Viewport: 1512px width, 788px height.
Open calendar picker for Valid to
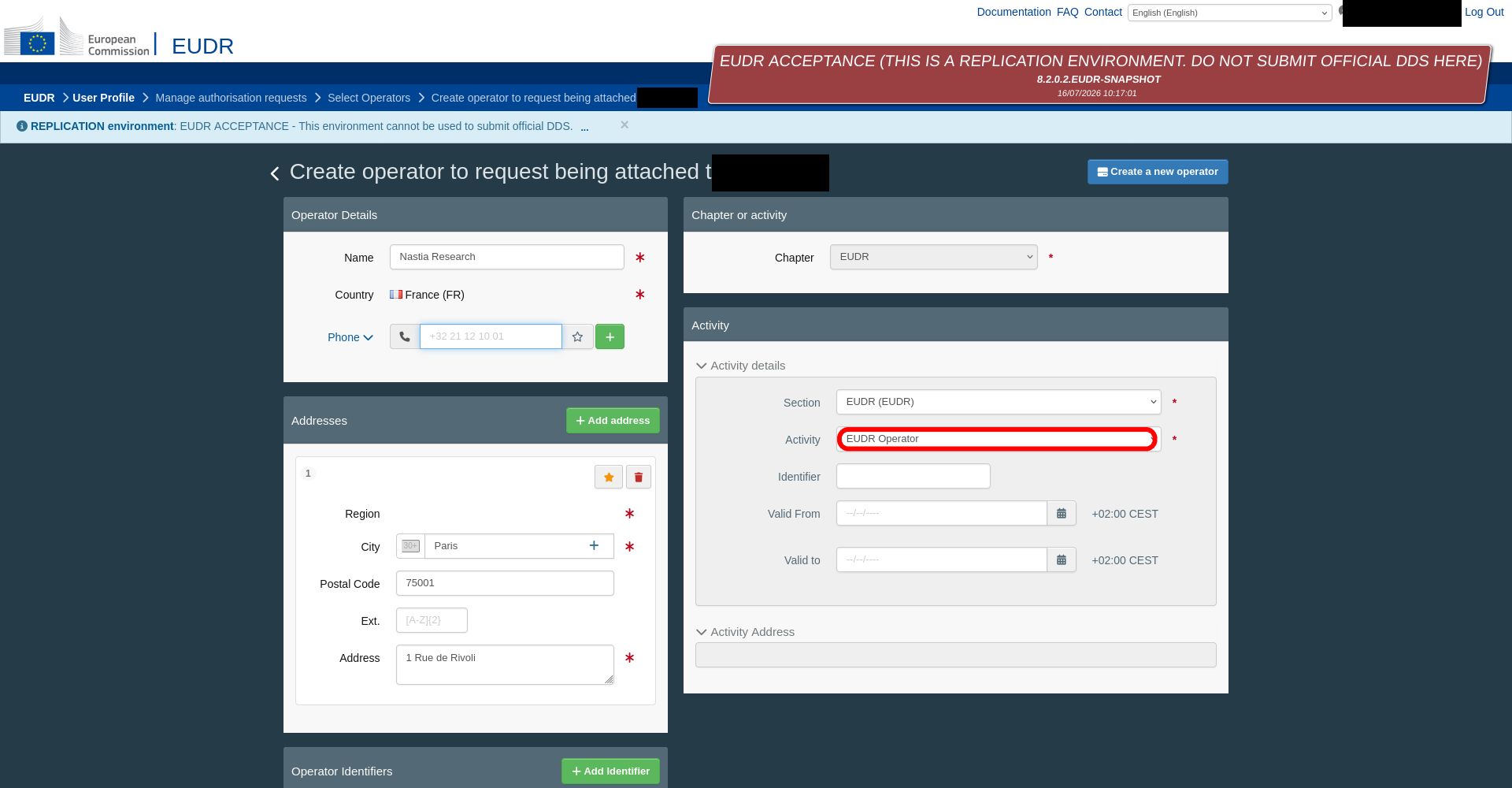point(1062,559)
